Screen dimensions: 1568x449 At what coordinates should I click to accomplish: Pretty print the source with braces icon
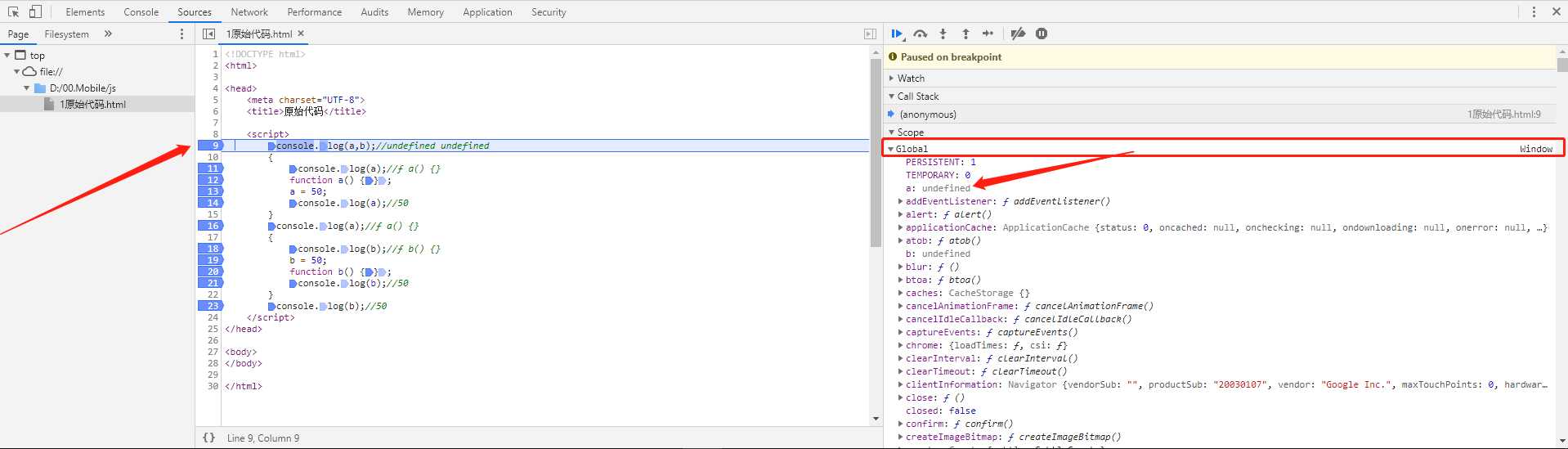click(x=208, y=438)
